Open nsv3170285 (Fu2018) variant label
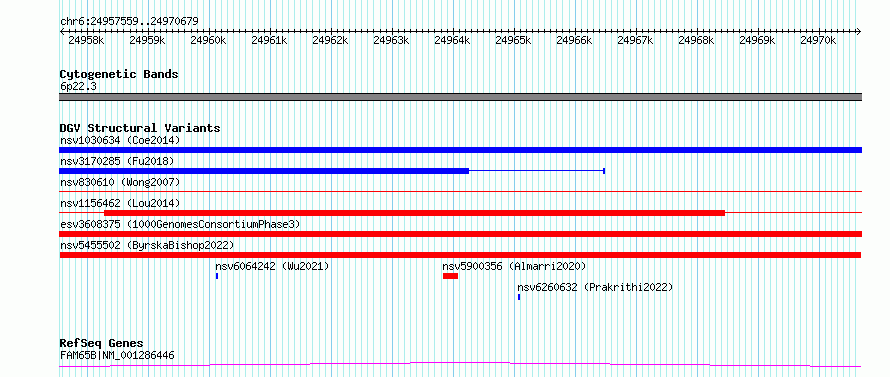Screen dimensions: 890x377 [x=116, y=162]
